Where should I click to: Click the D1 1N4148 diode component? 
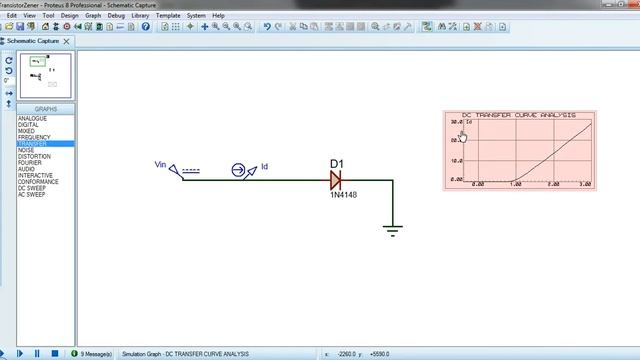(336, 180)
